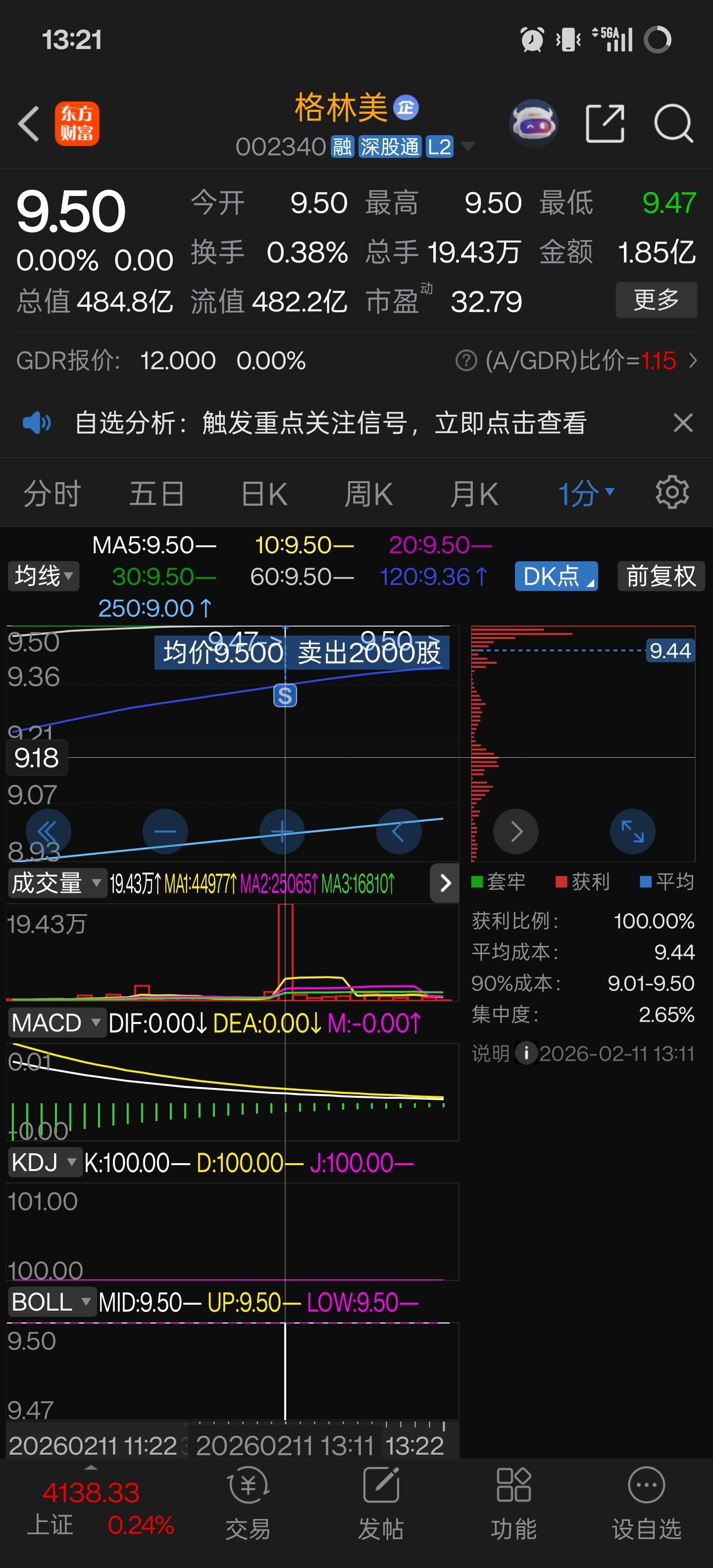Open 功能 functions menu
Screen dimensions: 713x1568
(x=513, y=1504)
